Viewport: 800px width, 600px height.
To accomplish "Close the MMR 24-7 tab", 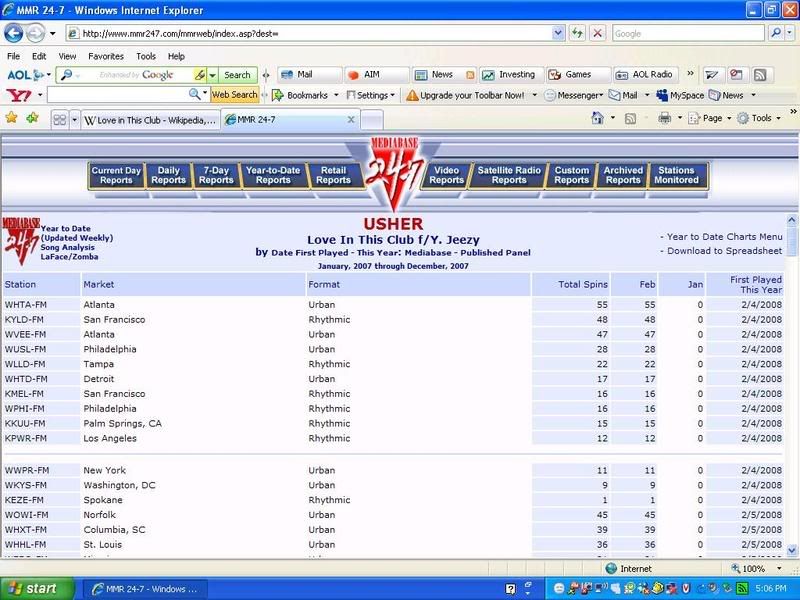I will click(x=351, y=119).
